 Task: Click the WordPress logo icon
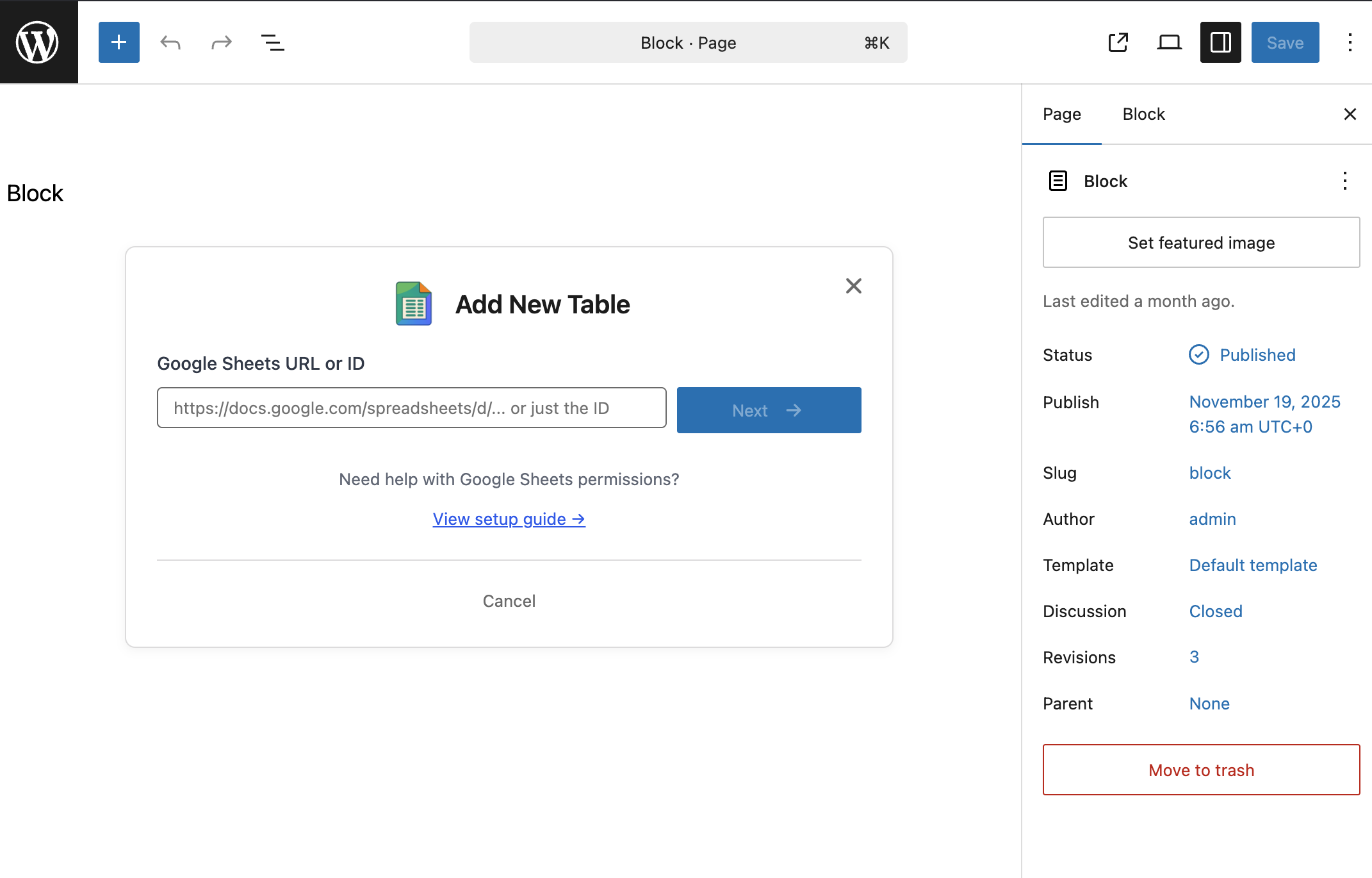38,42
